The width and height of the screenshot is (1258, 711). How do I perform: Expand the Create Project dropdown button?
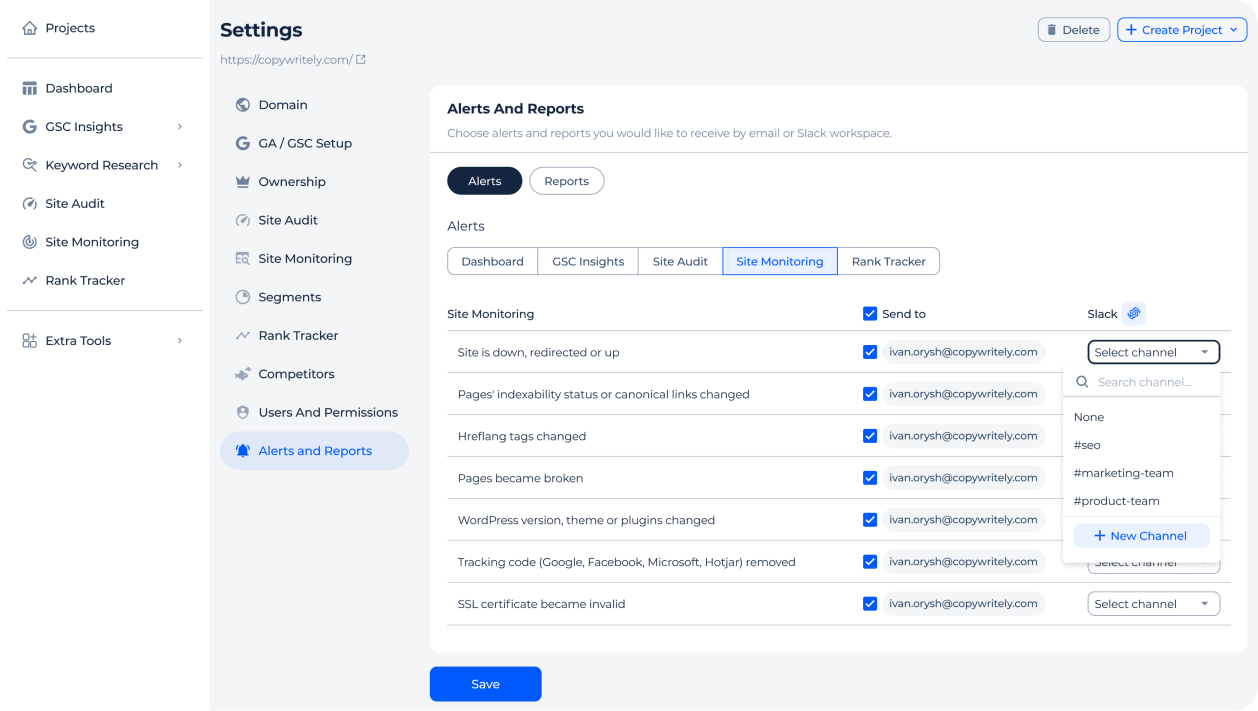[x=1181, y=30]
